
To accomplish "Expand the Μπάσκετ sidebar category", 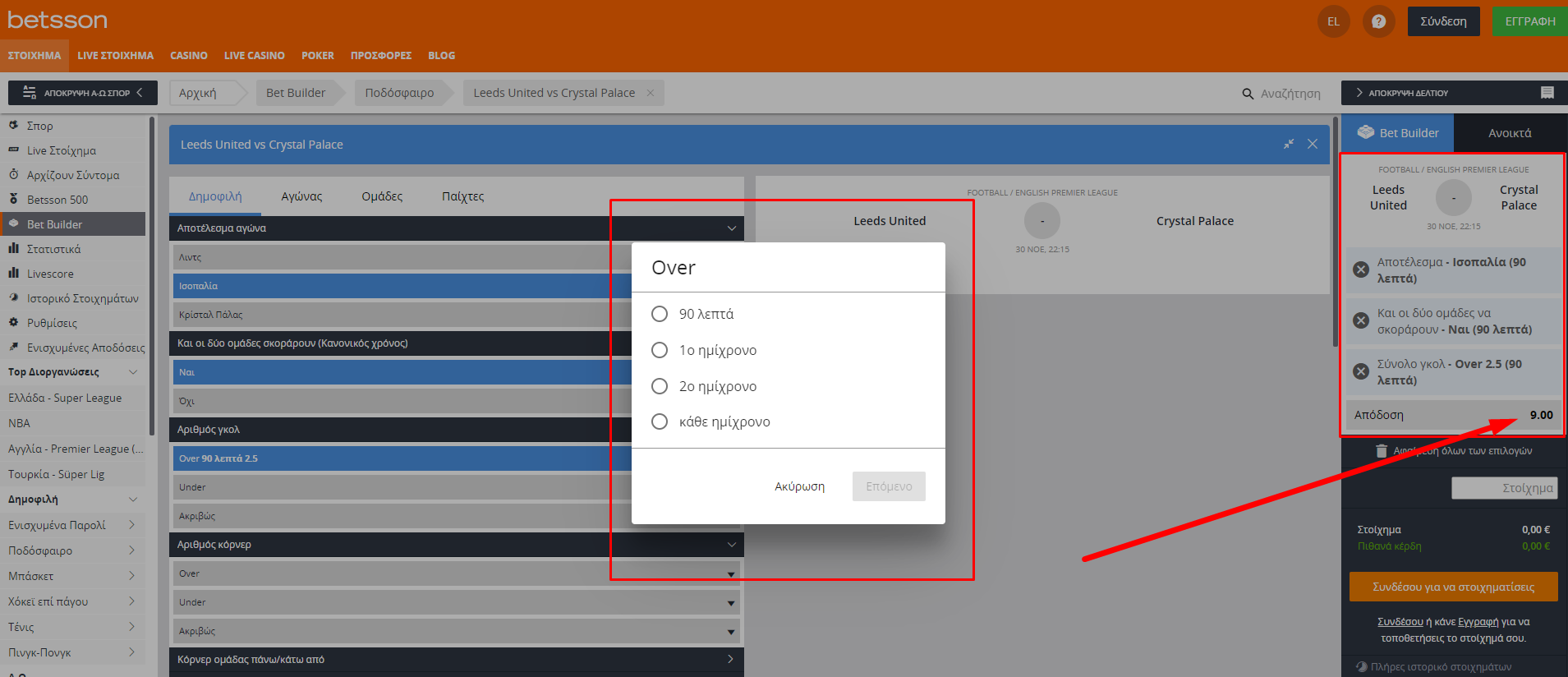I will coord(131,576).
